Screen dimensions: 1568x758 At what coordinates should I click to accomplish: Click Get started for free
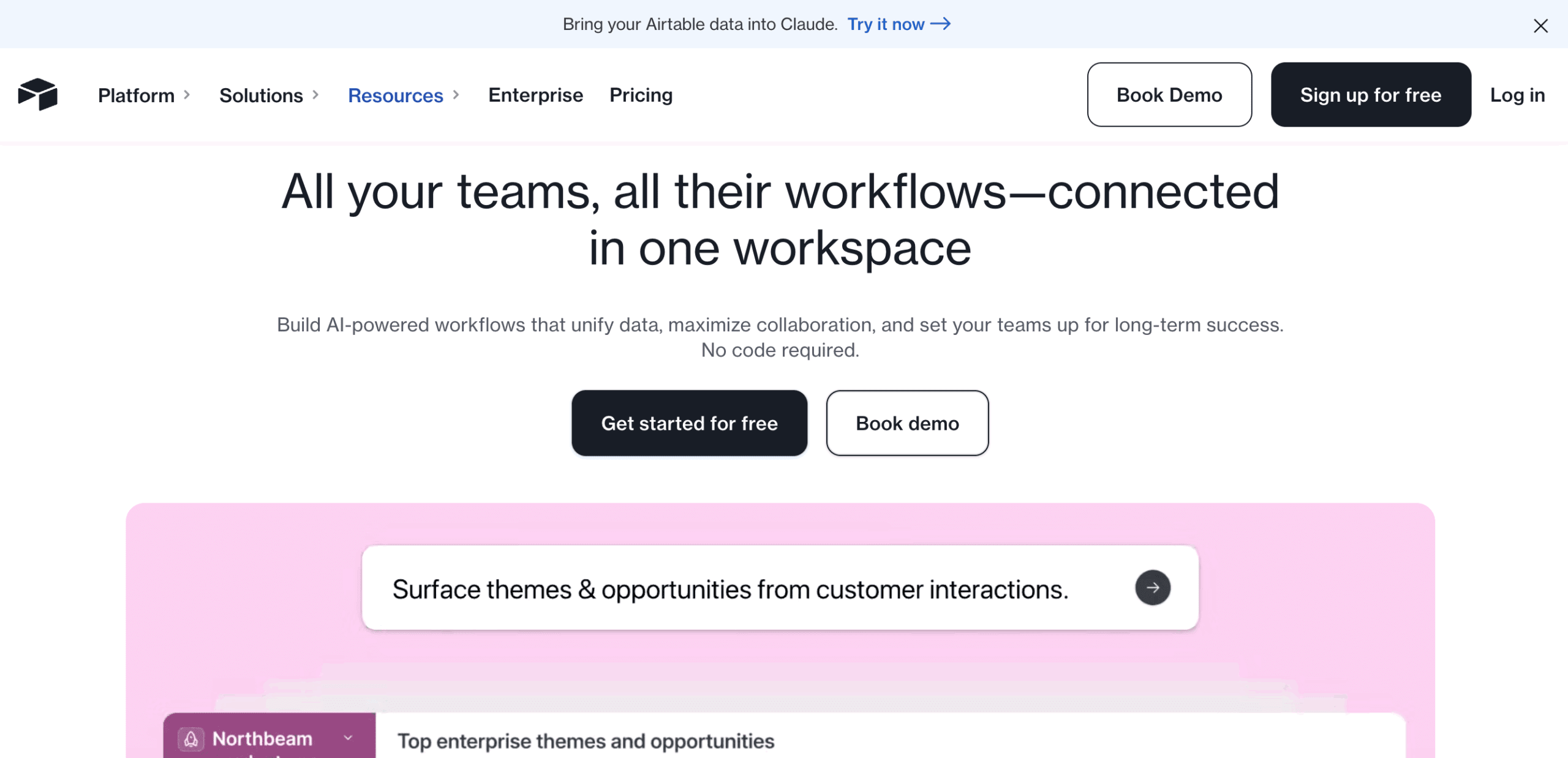[x=689, y=423]
